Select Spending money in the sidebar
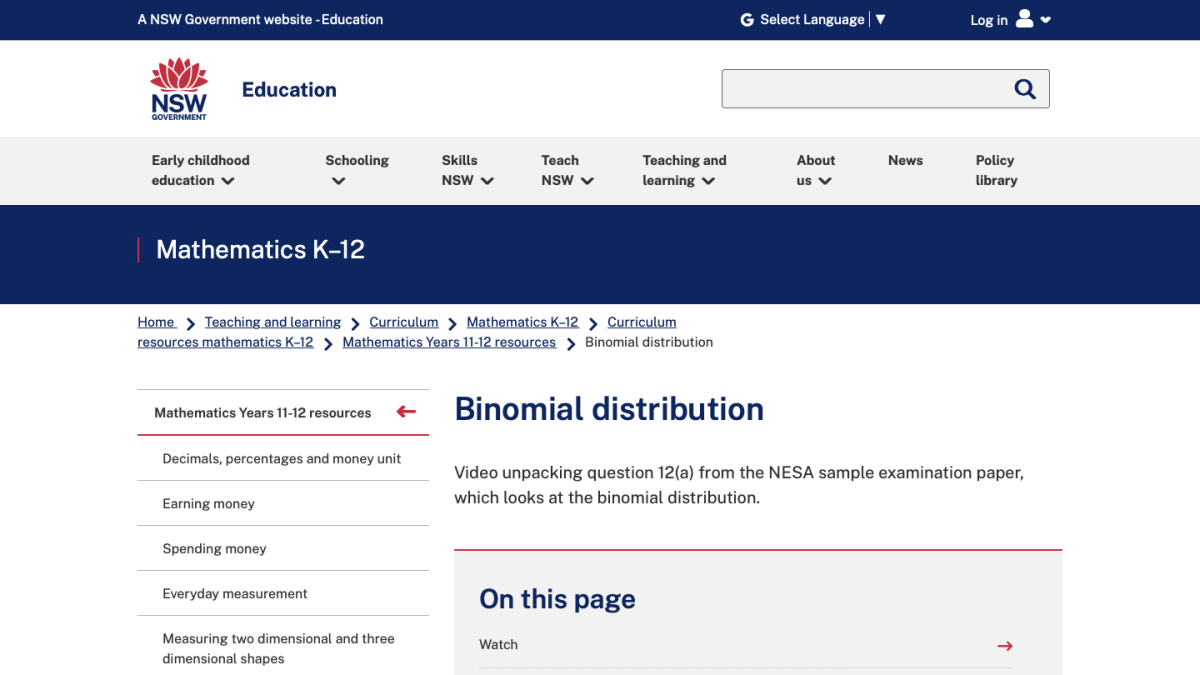This screenshot has height=675, width=1200. tap(214, 548)
